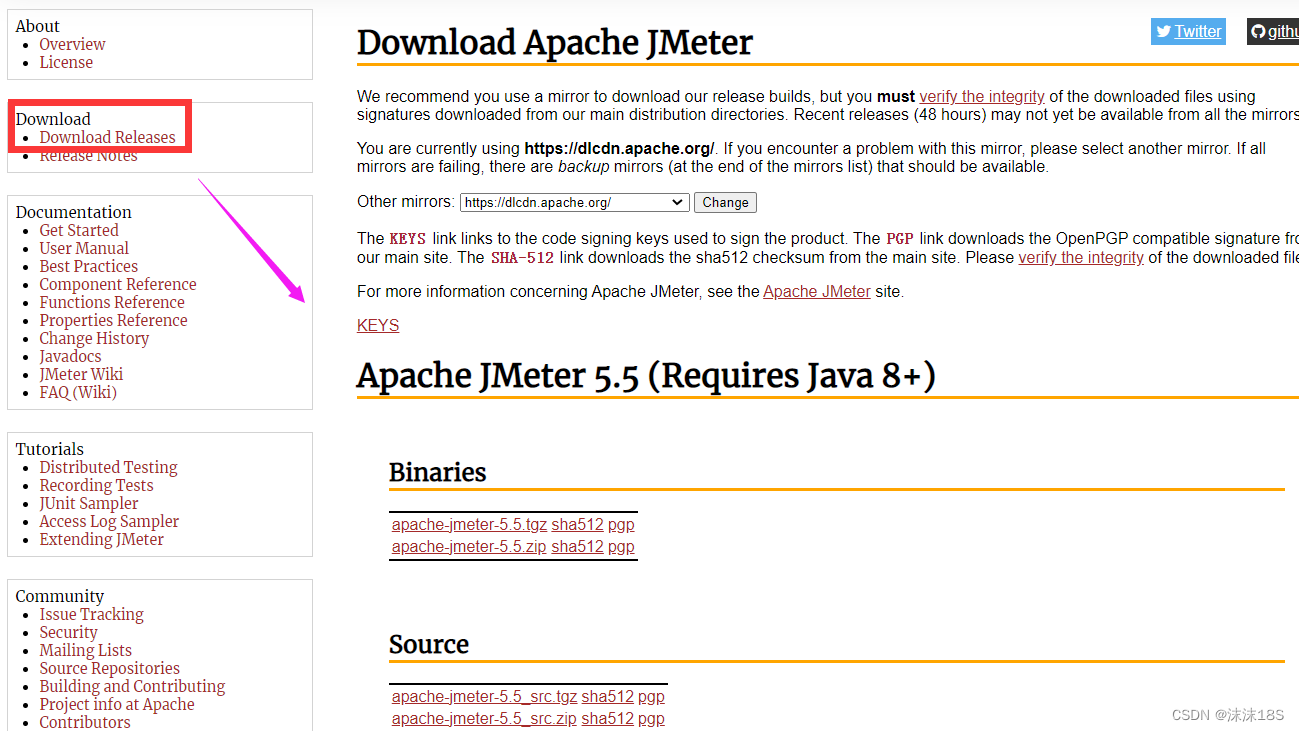Viewport: 1299px width, 731px height.
Task: Click the Twitter button with bird icon
Action: pos(1188,31)
